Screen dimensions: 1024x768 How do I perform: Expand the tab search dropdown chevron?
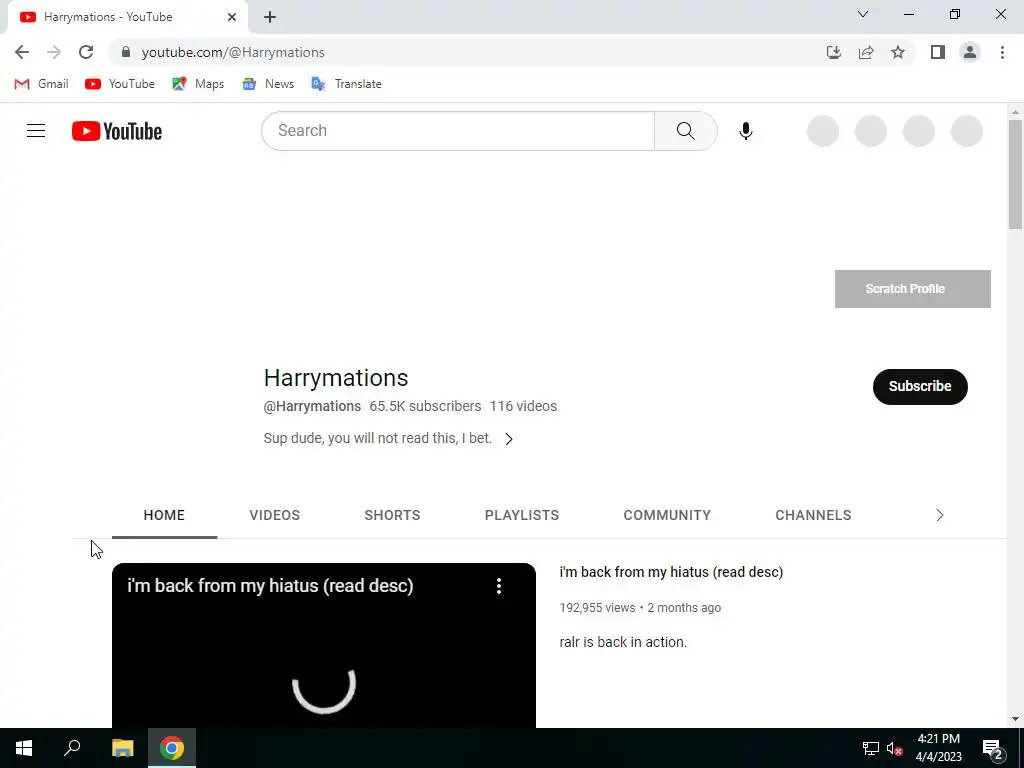863,14
